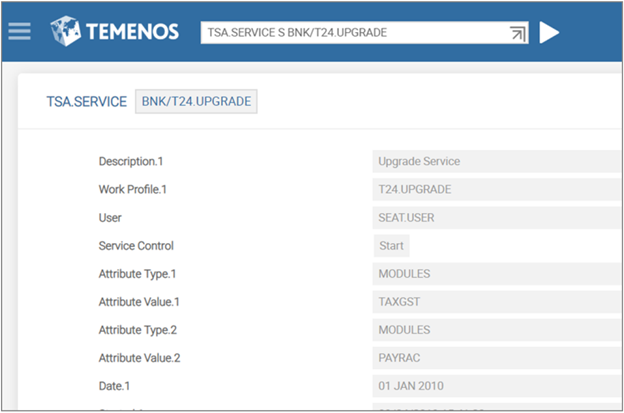Click the Start service control value
624x413 pixels.
pyautogui.click(x=391, y=245)
